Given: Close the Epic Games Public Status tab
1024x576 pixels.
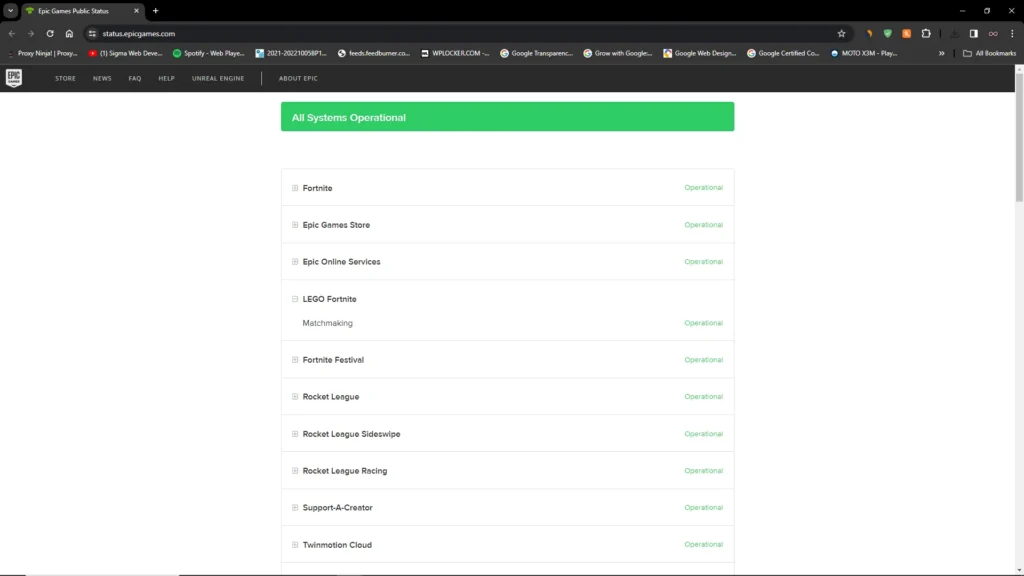Looking at the screenshot, I should (136, 10).
